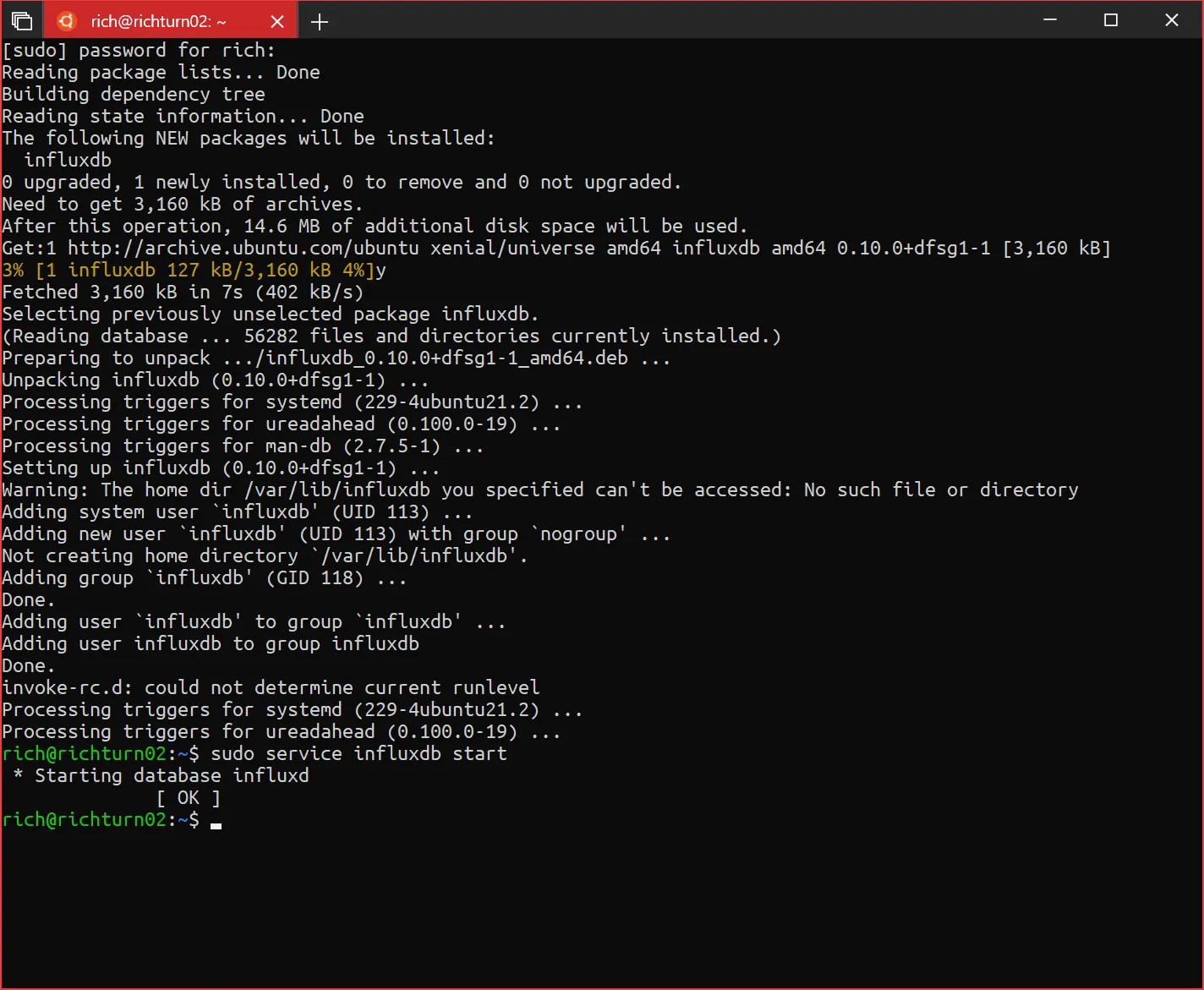Image resolution: width=1204 pixels, height=990 pixels.
Task: Click the "[sudo] password for rich:" line
Action: click(x=139, y=51)
